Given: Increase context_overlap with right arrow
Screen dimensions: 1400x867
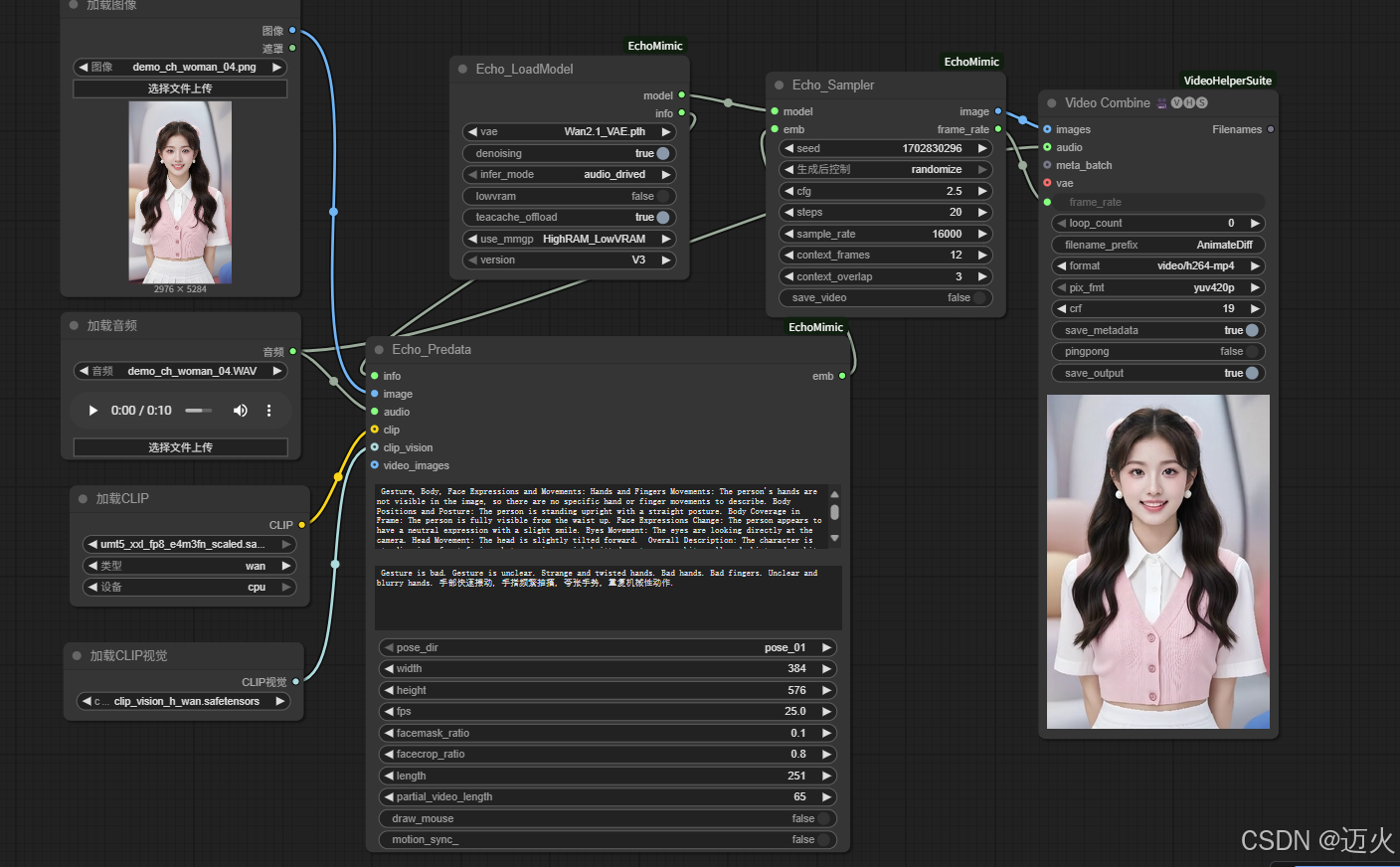Looking at the screenshot, I should [x=982, y=277].
